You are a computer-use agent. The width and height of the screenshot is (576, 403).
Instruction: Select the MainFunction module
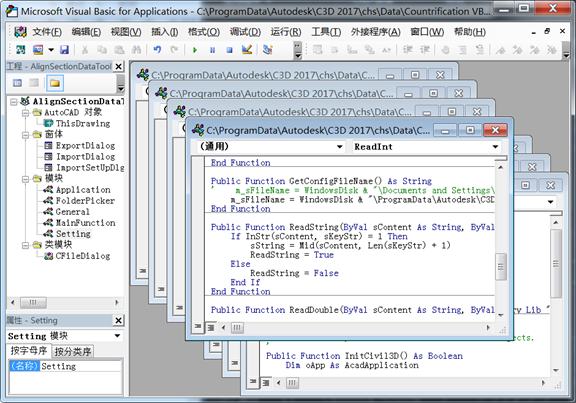pyautogui.click(x=85, y=223)
